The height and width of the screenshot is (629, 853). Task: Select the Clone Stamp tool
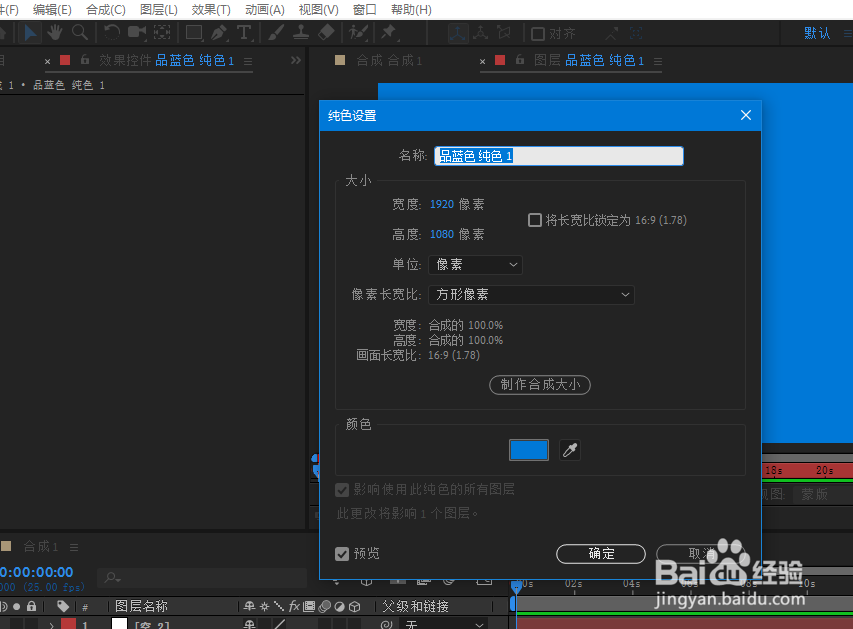(x=300, y=32)
